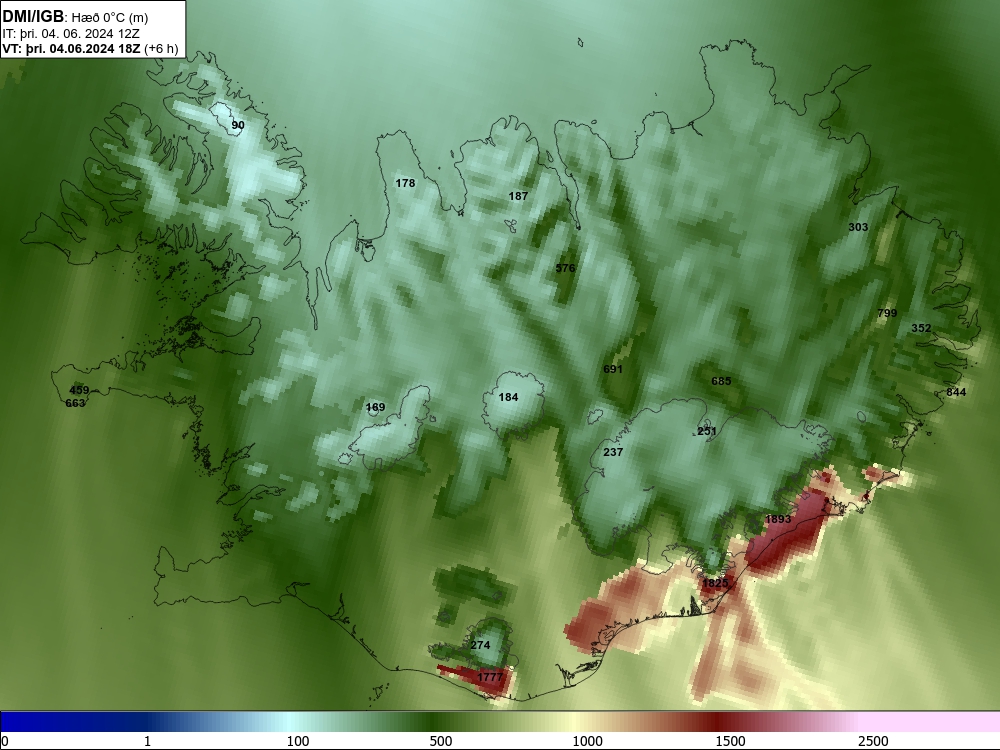Click the map value 1893
This screenshot has height=750, width=1000.
coord(778,519)
